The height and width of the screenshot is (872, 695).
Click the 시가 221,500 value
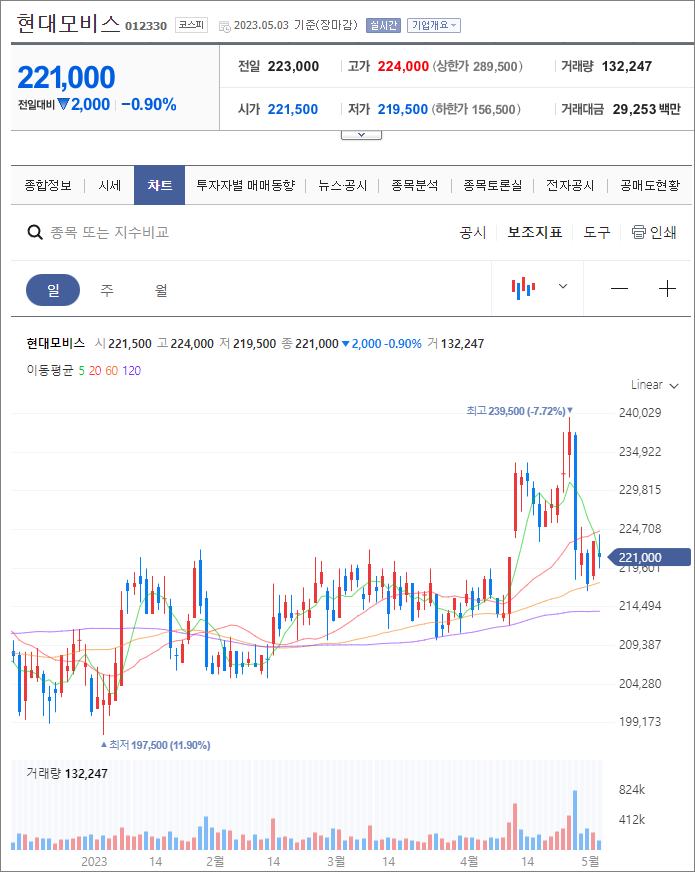click(292, 109)
